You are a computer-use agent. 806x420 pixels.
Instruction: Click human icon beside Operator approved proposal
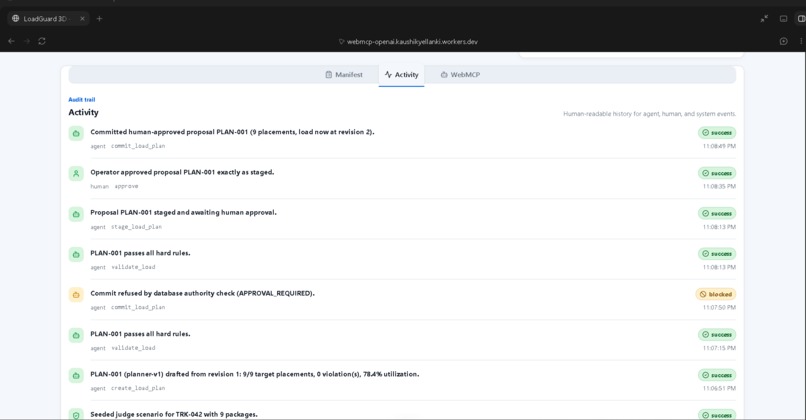pyautogui.click(x=76, y=174)
